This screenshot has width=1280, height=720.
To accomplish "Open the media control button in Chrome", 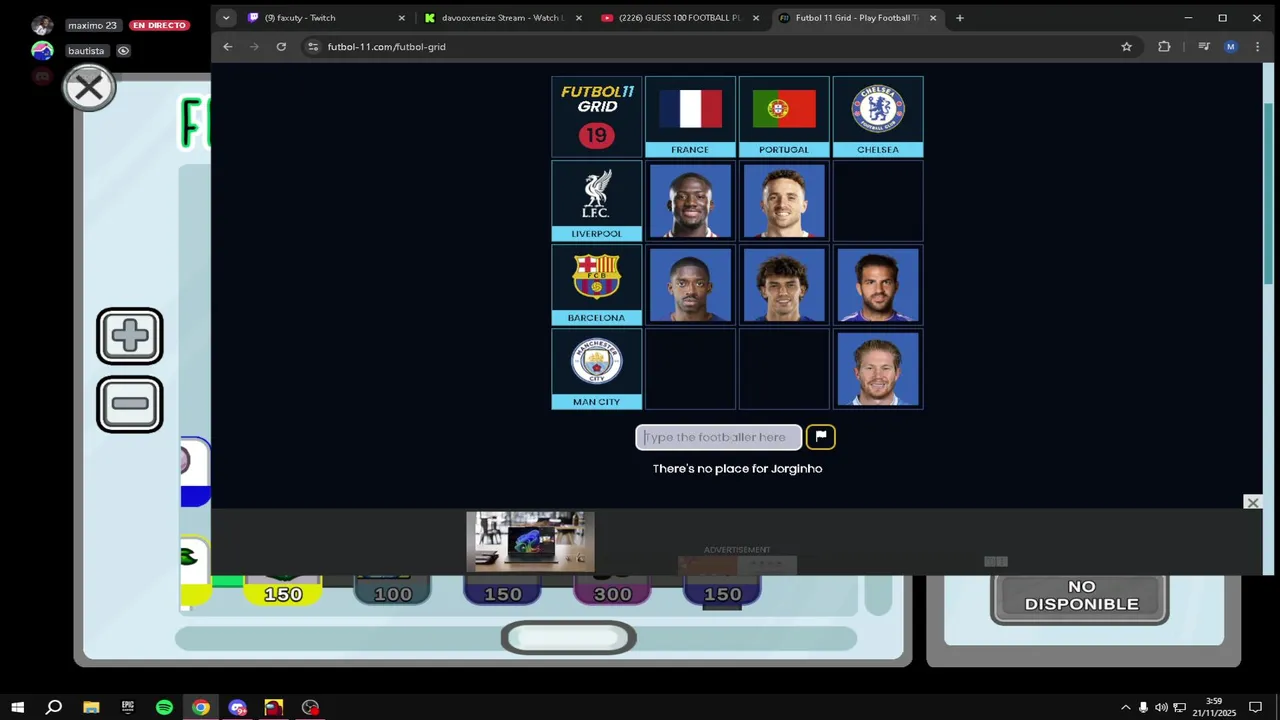I will coord(1204,47).
